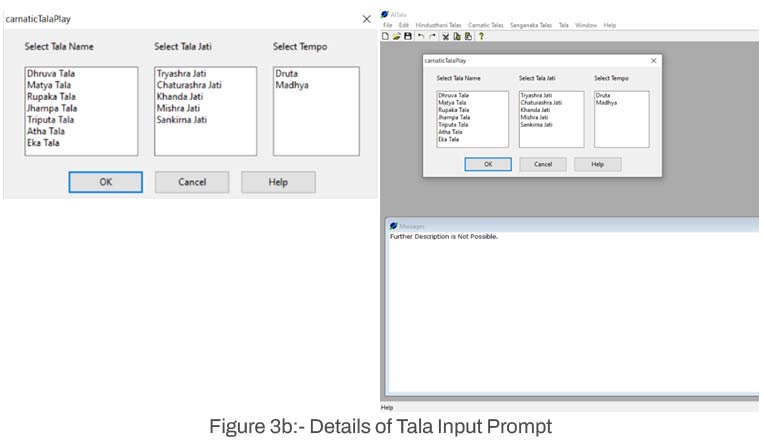
Task: Click the Save floppy disk toolbar icon
Action: [408, 36]
